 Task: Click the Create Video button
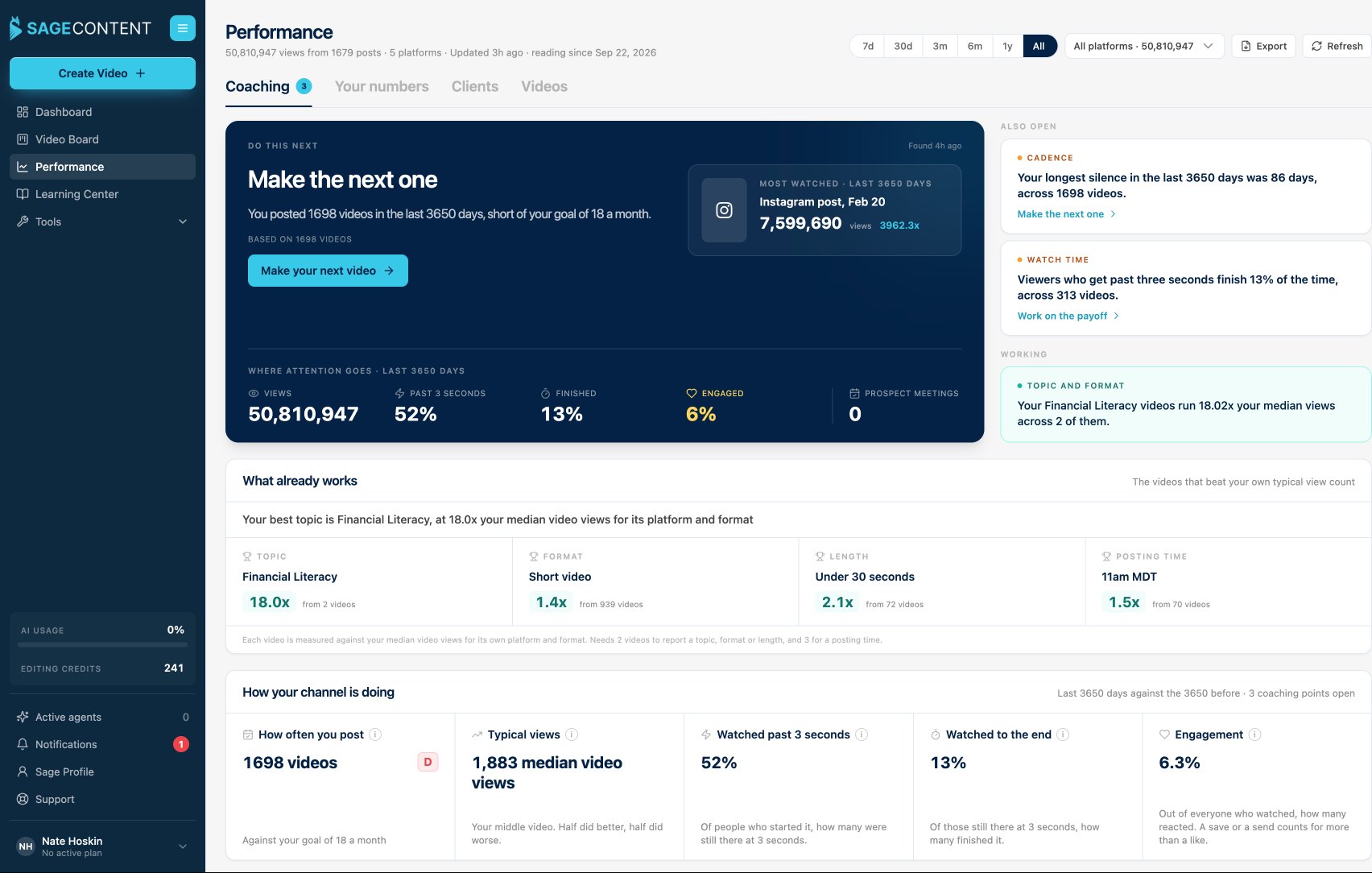[x=102, y=73]
